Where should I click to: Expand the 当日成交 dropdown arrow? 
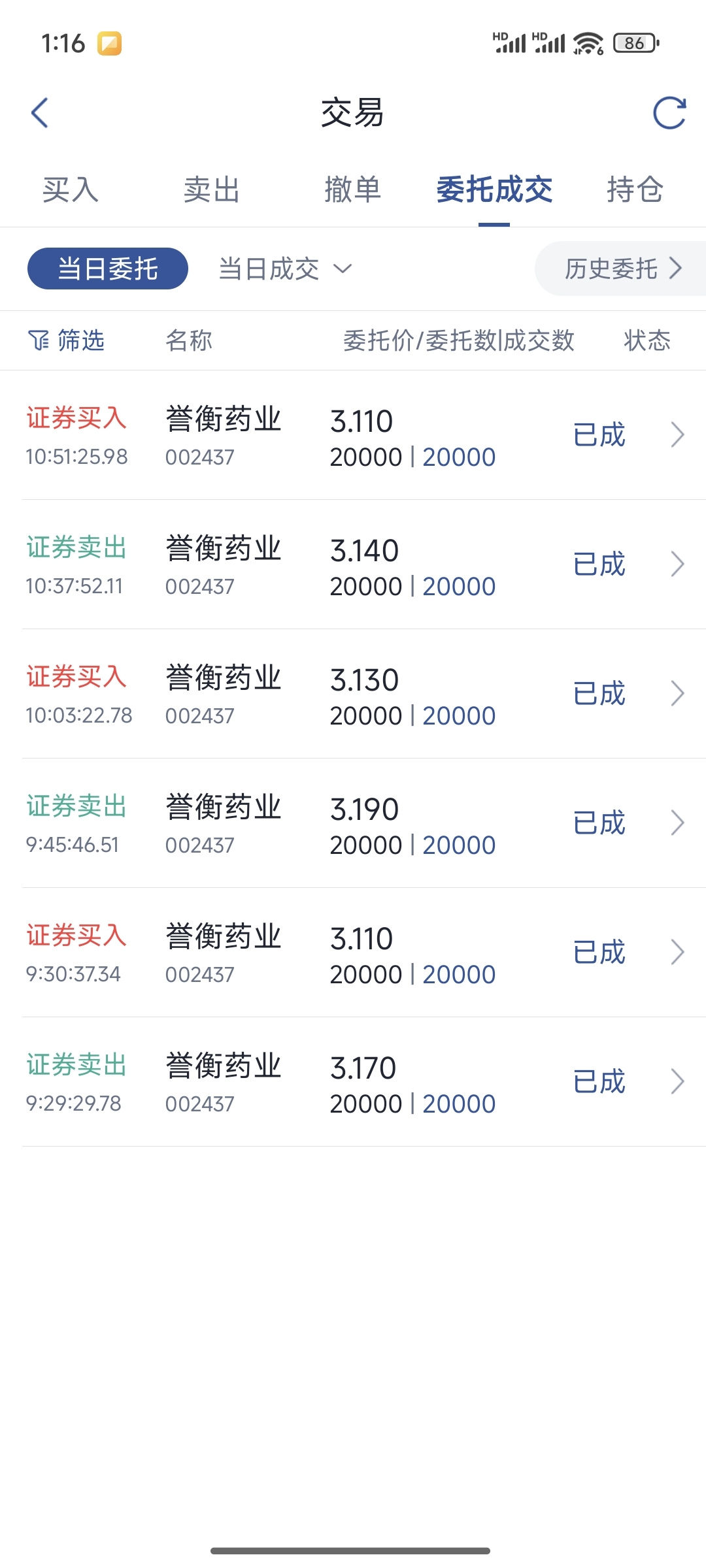[343, 269]
